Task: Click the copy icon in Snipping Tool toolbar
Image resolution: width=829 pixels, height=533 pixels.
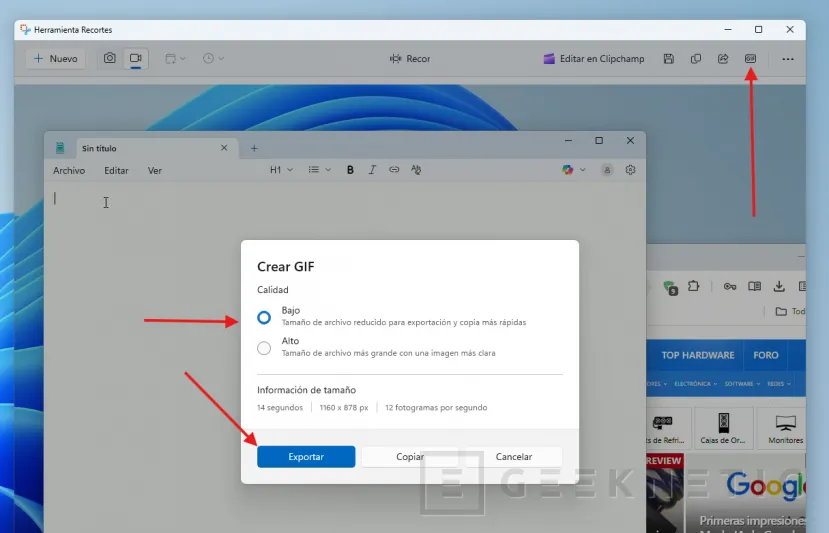Action: coord(696,59)
